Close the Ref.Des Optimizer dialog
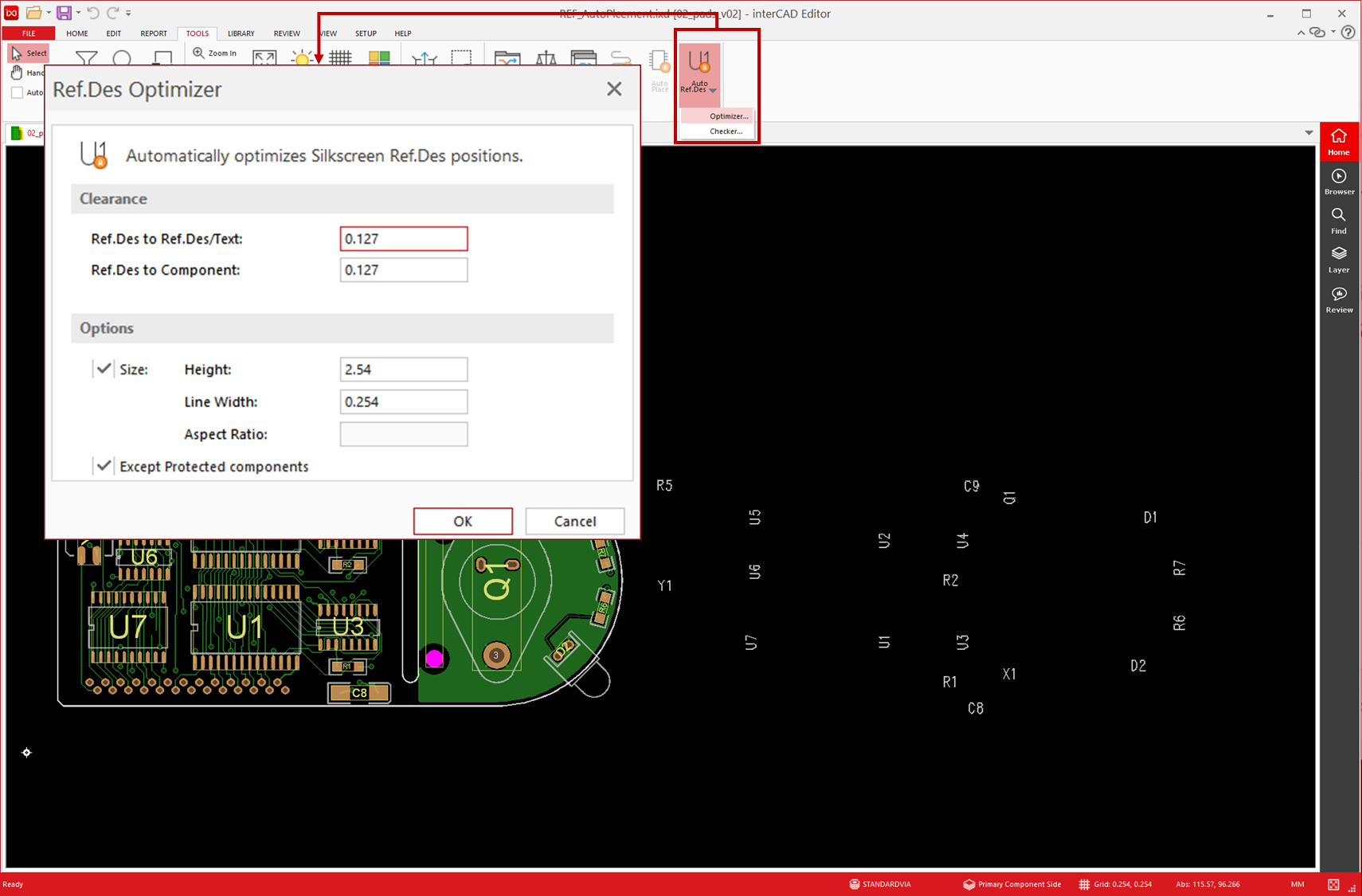Viewport: 1362px width, 896px height. point(614,88)
